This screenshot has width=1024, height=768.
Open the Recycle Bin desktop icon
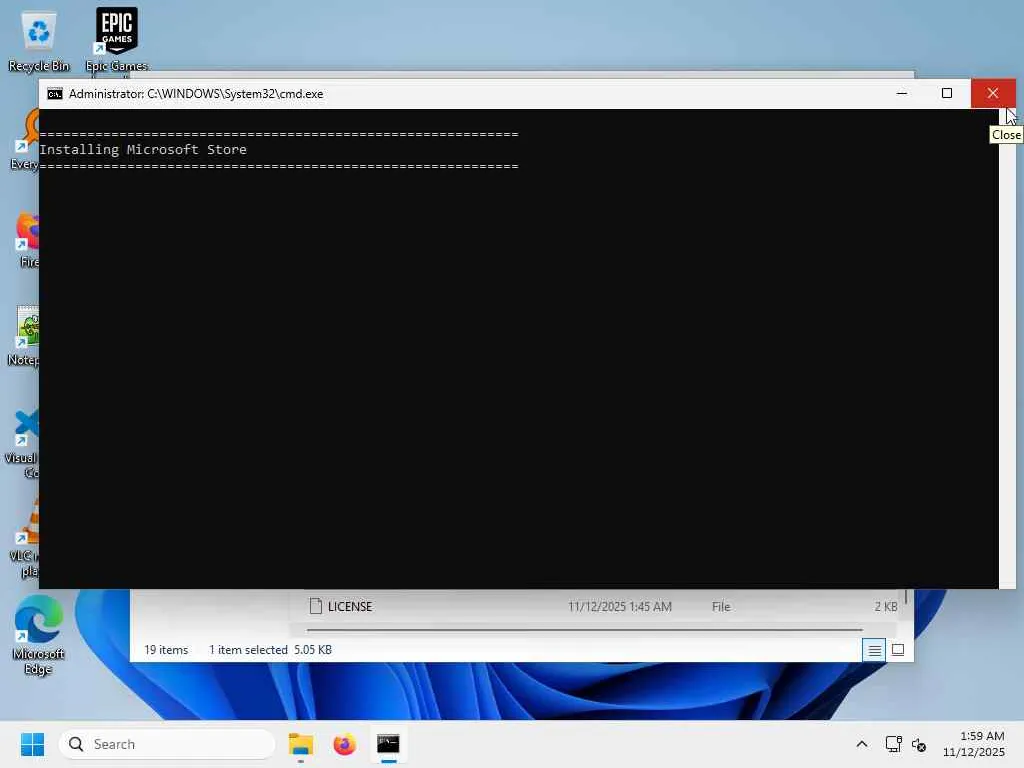tap(39, 40)
